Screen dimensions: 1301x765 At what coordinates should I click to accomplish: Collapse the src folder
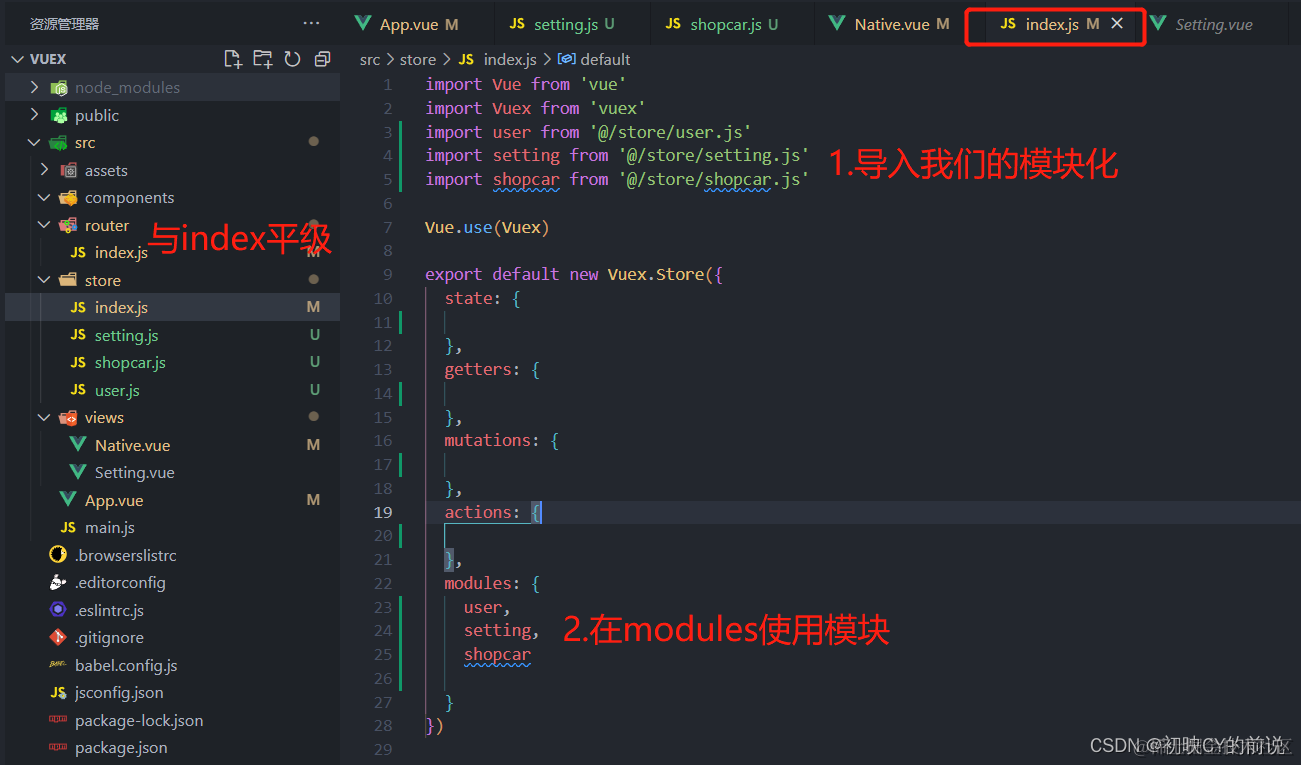[x=36, y=143]
